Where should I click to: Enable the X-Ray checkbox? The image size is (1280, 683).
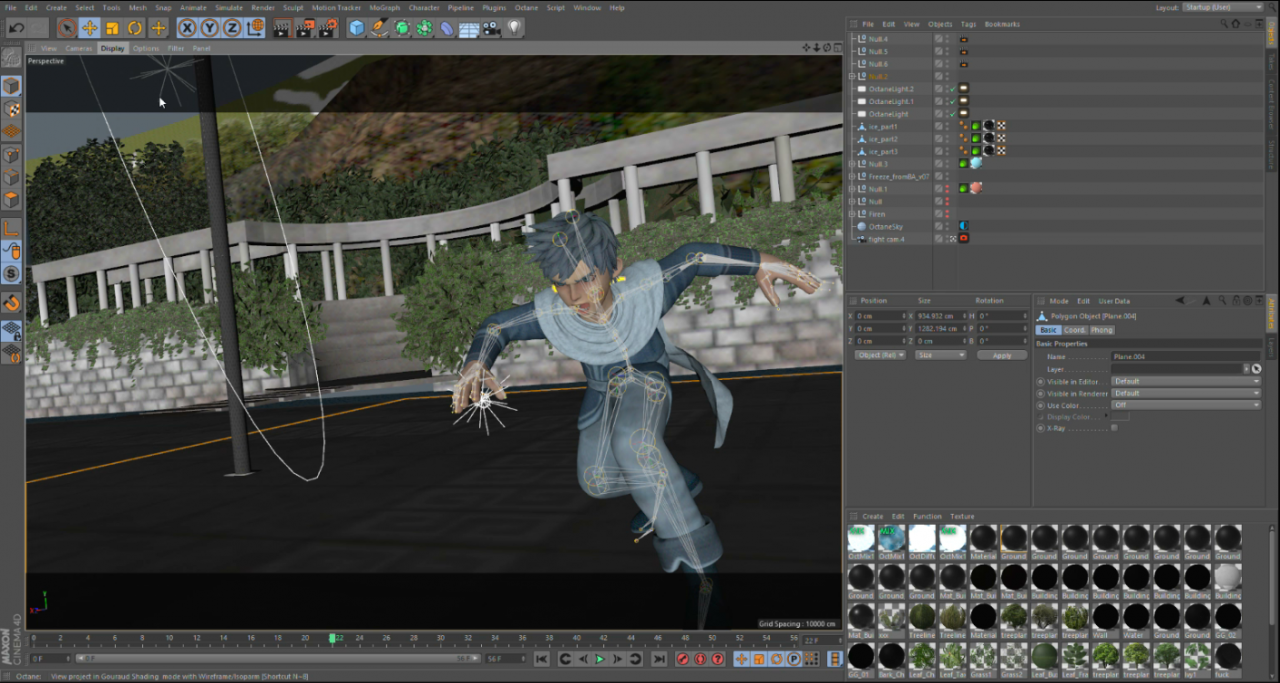click(1115, 428)
